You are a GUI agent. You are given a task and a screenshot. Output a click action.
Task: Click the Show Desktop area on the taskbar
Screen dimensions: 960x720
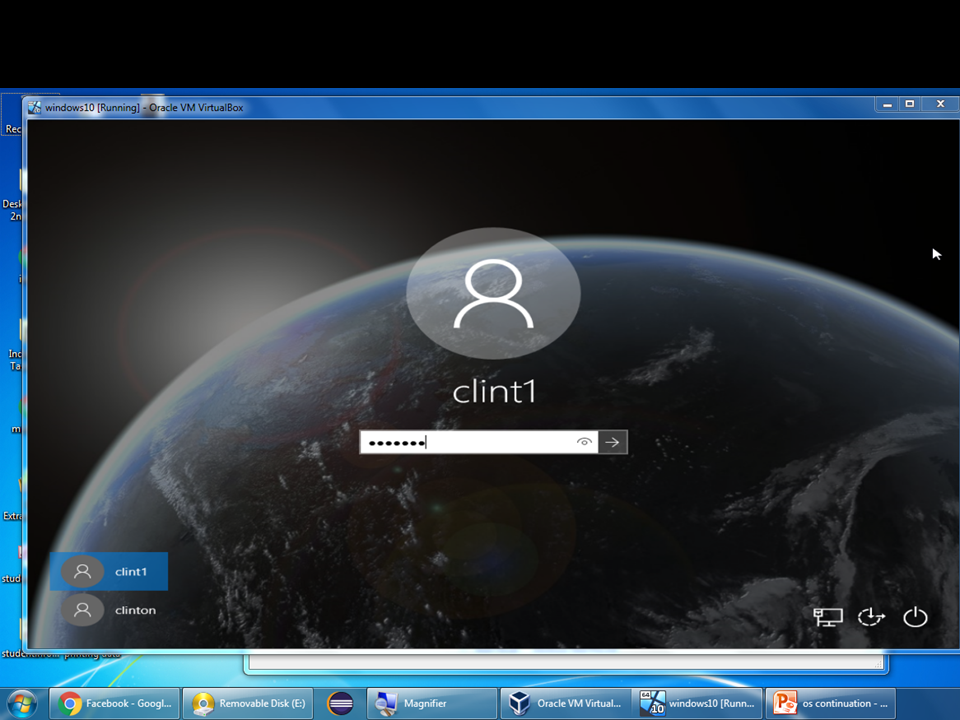(955, 703)
